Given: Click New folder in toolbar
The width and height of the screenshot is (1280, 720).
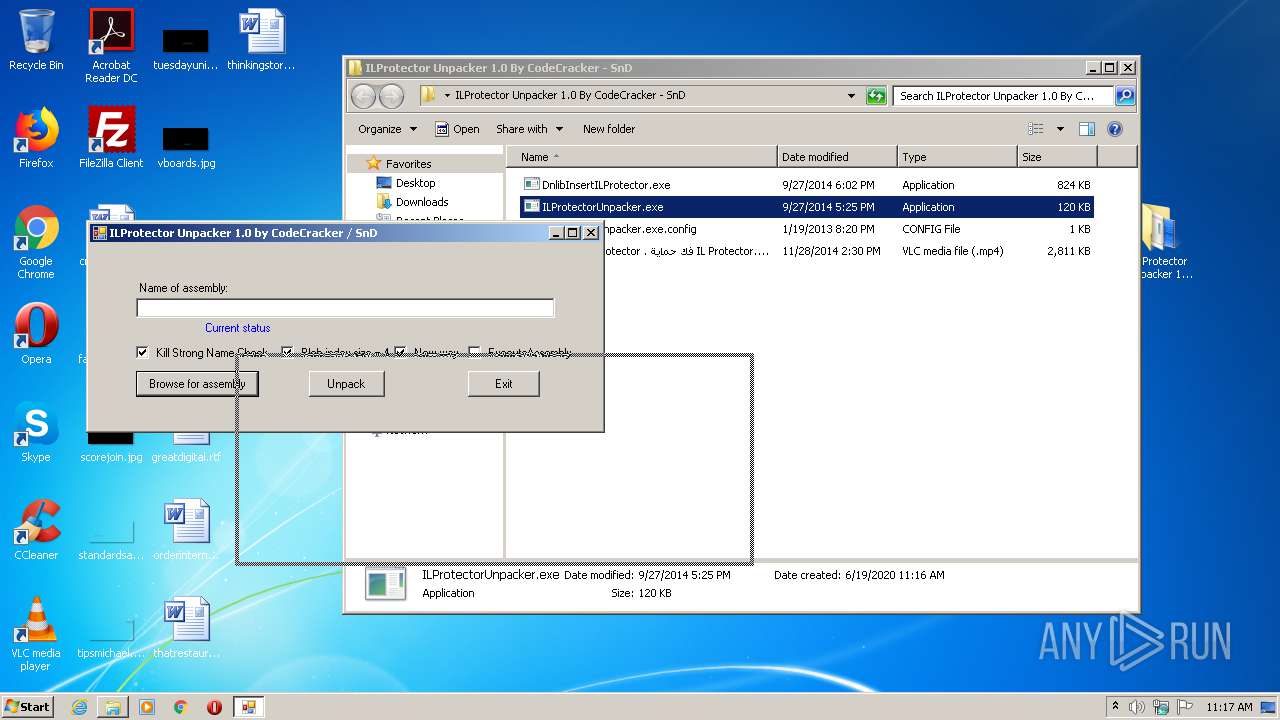Looking at the screenshot, I should tap(609, 129).
